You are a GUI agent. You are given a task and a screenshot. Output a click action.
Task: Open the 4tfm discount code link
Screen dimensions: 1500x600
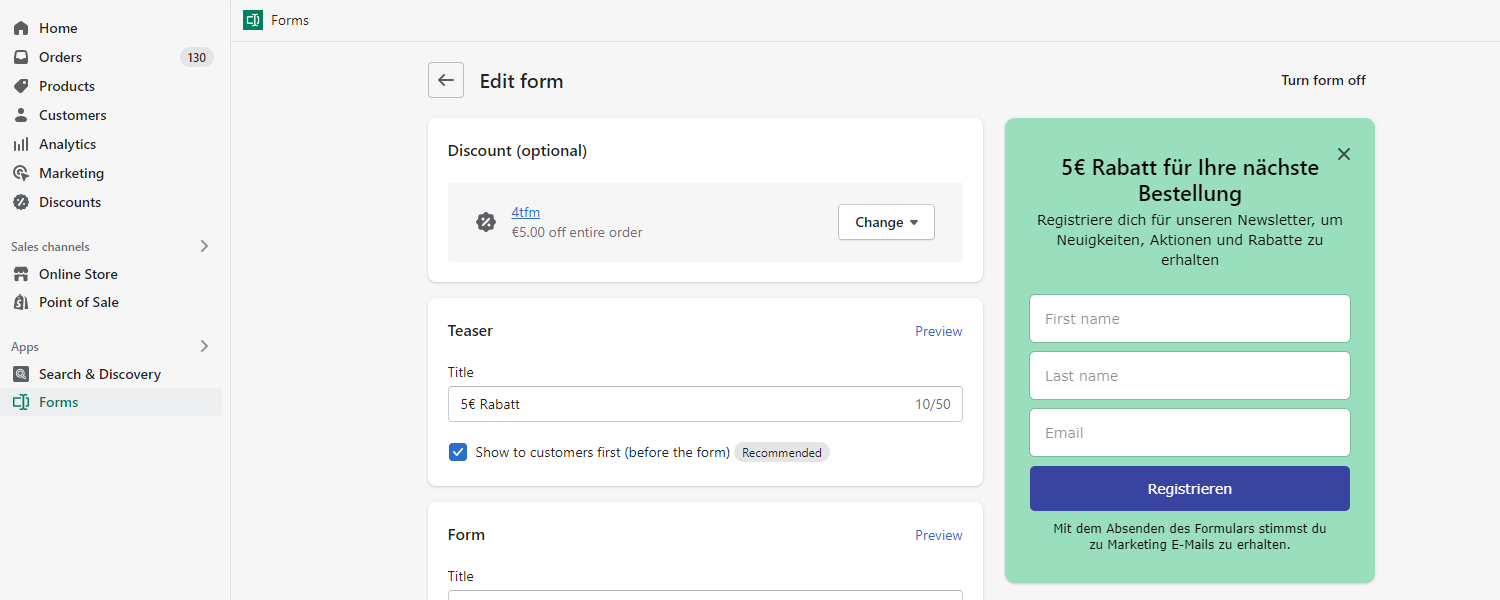tap(525, 212)
